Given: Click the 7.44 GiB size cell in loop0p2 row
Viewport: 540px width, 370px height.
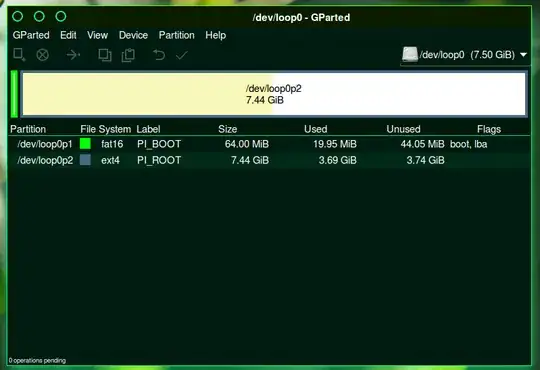Looking at the screenshot, I should (x=250, y=160).
